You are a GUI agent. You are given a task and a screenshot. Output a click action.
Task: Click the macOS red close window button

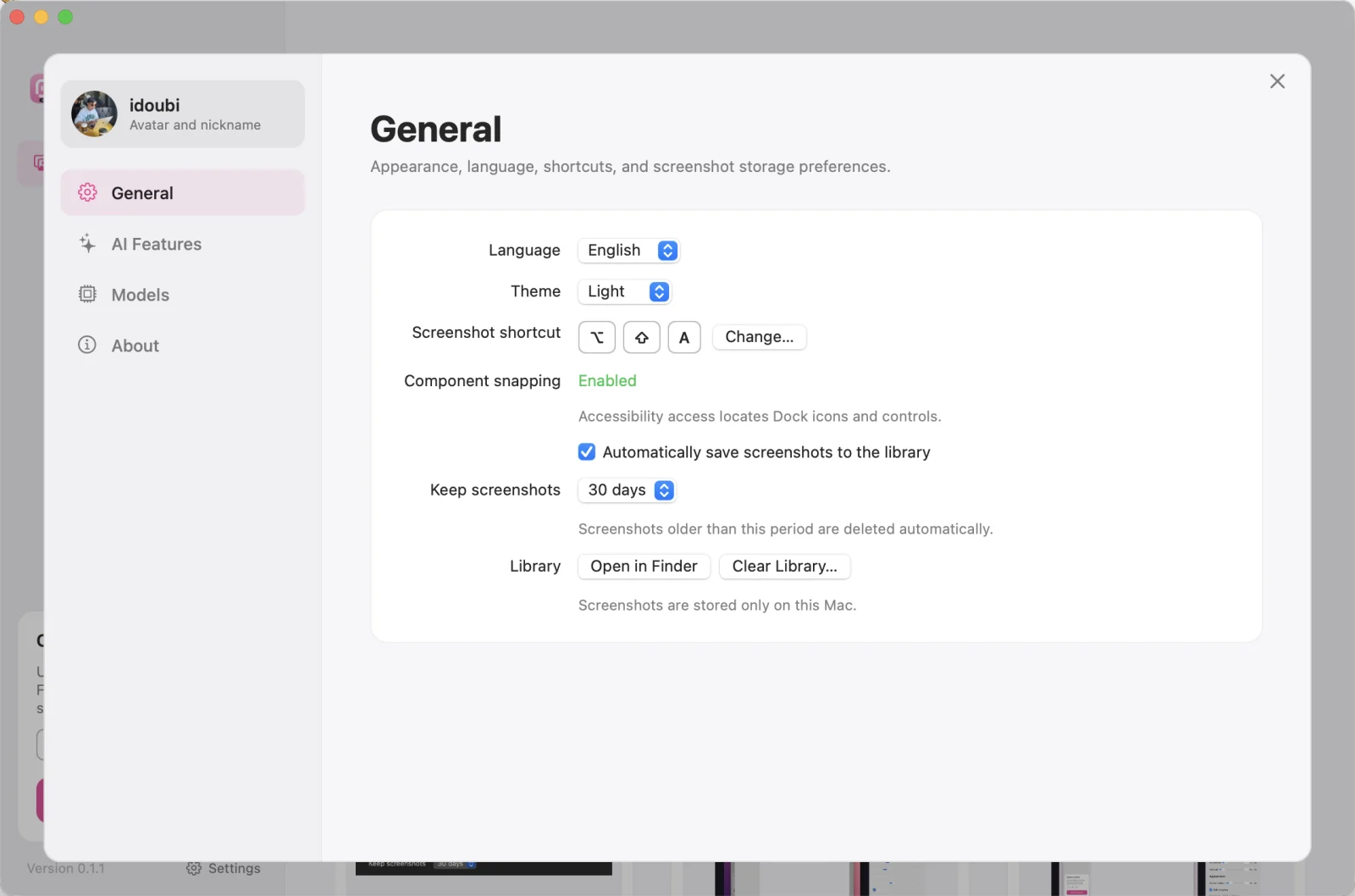(17, 17)
